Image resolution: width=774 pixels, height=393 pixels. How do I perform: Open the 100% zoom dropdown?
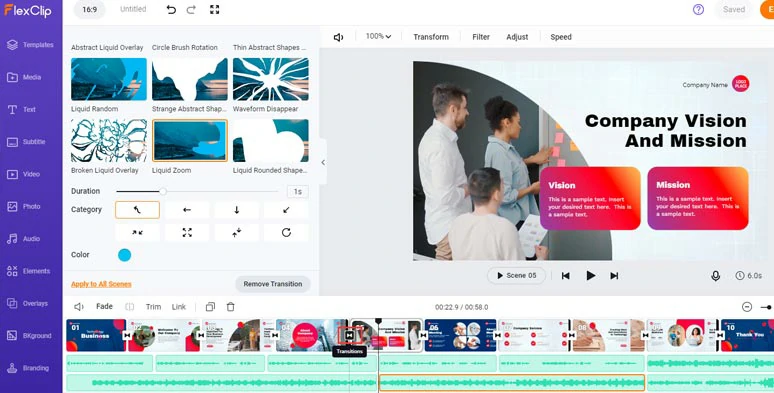[x=378, y=37]
